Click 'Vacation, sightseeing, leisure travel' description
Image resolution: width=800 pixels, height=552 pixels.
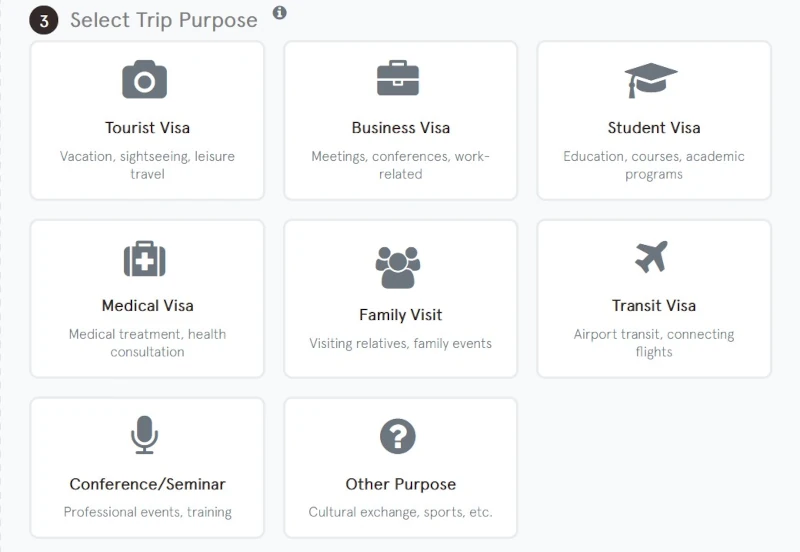tap(147, 165)
